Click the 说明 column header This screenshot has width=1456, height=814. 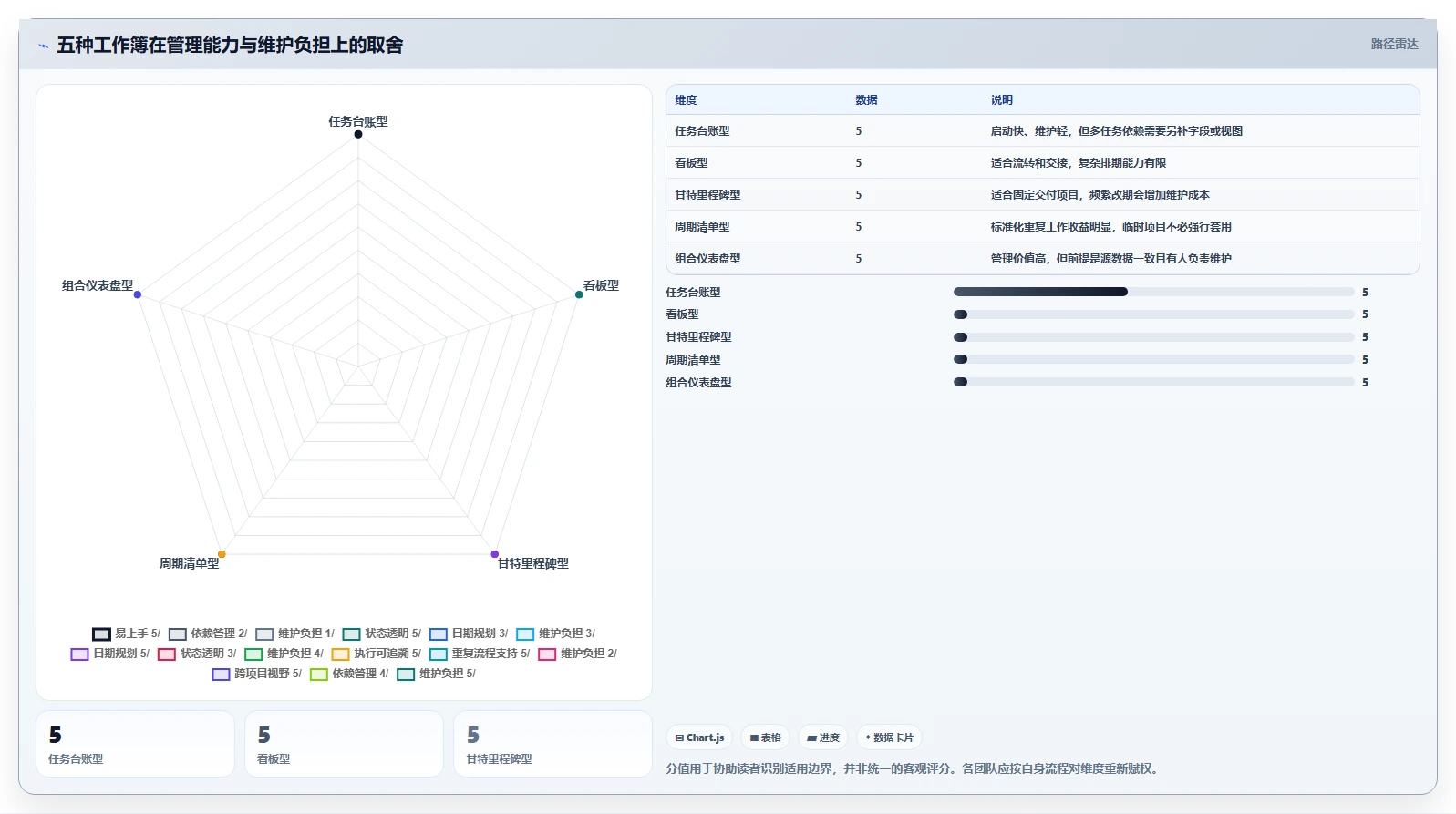coord(1002,100)
